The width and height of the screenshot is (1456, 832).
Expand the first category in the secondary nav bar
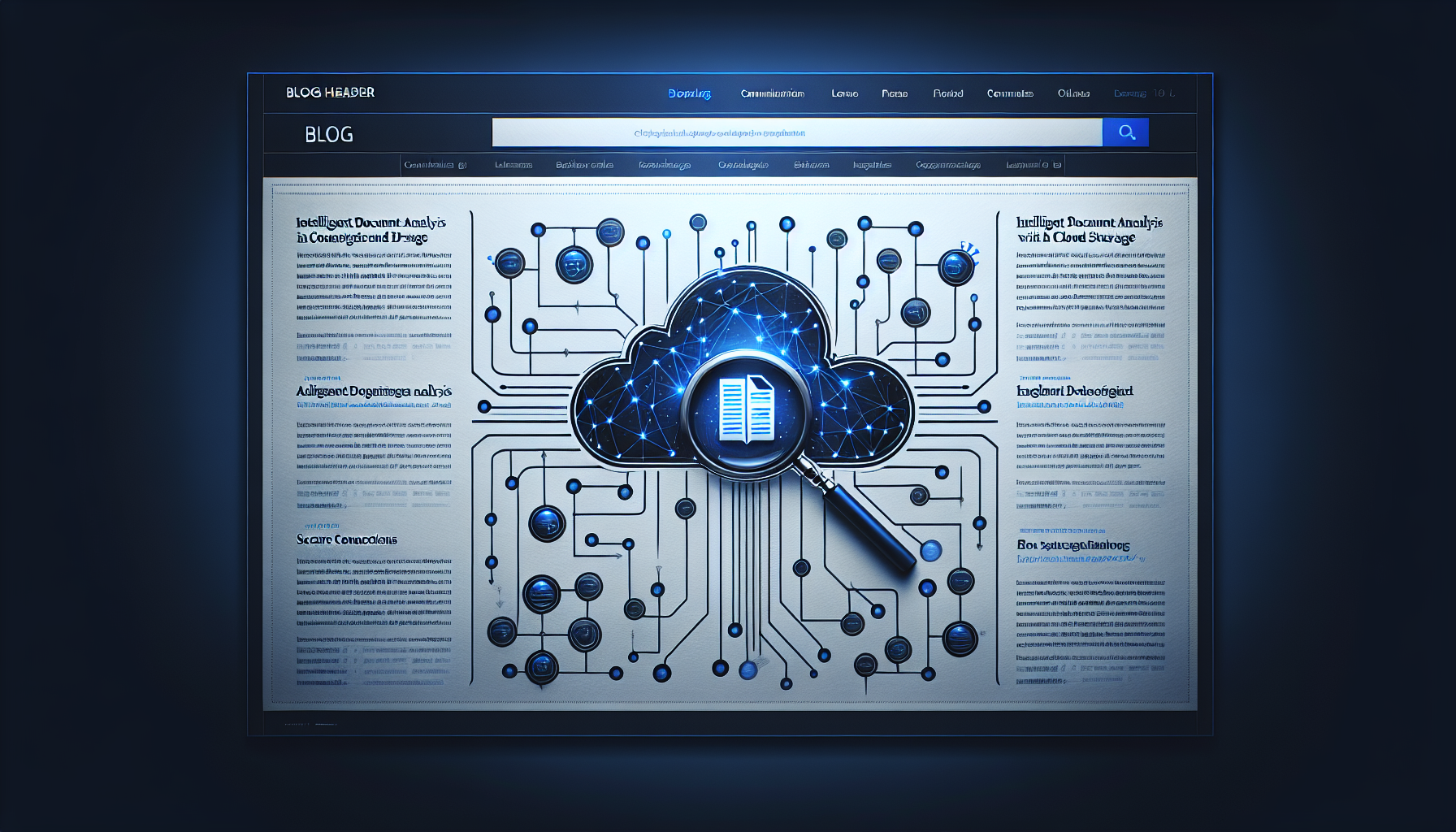(435, 165)
